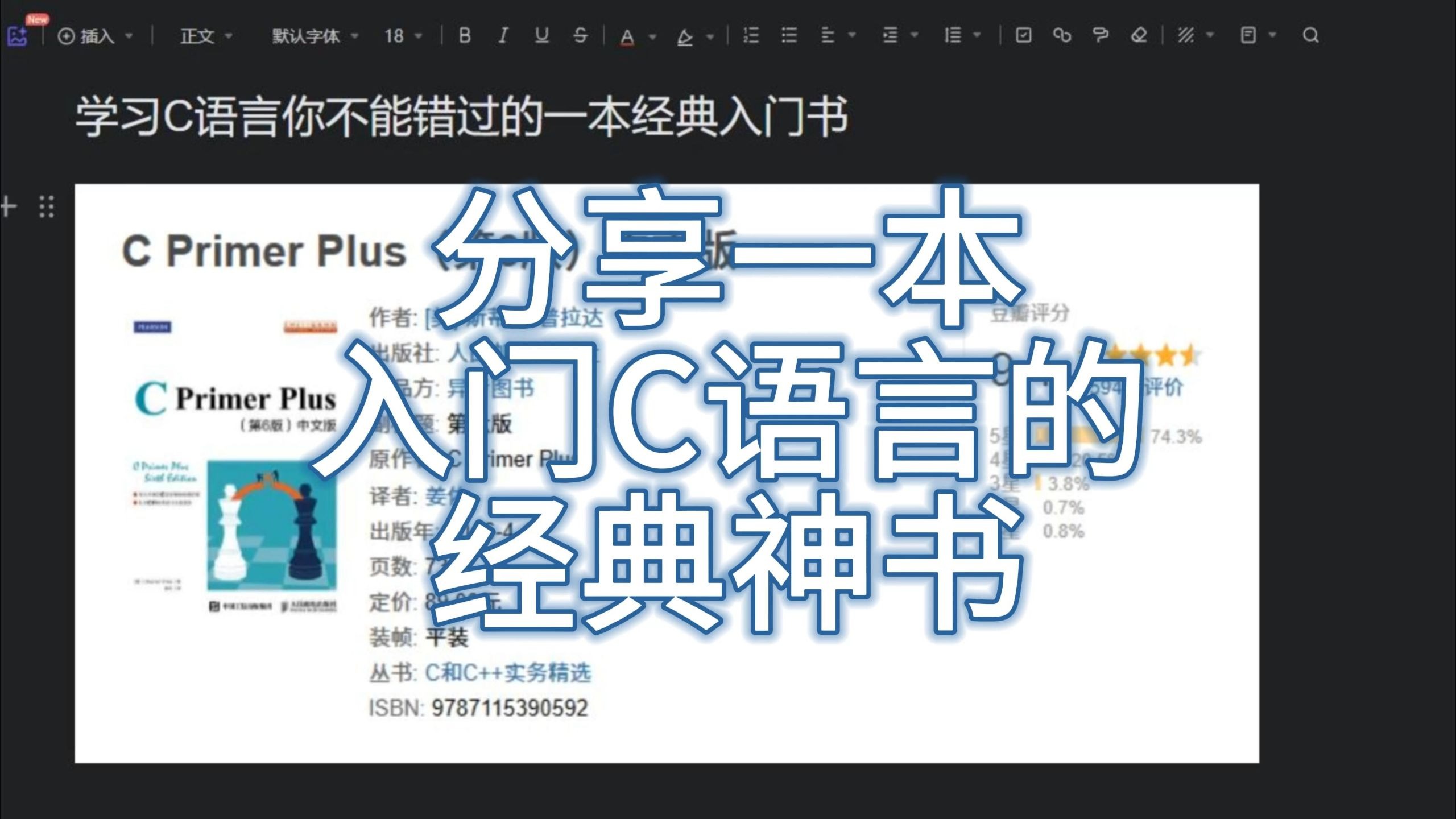The height and width of the screenshot is (819, 1456).
Task: Expand the 插入 dropdown arrow
Action: 129,36
